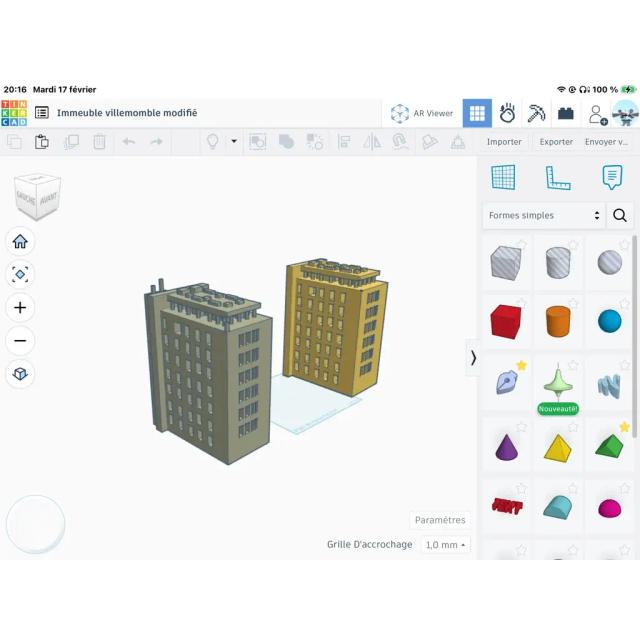
Task: Open the user profile avatar
Action: [x=625, y=113]
